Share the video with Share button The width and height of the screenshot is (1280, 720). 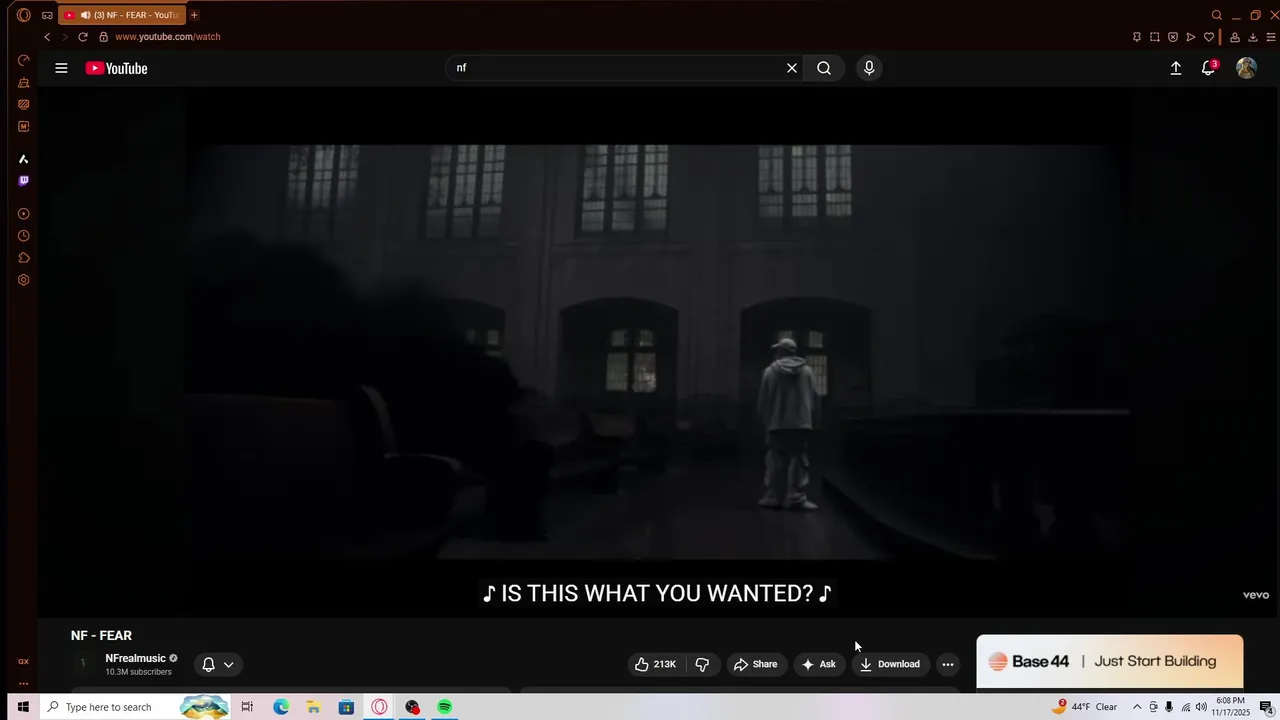coord(755,664)
